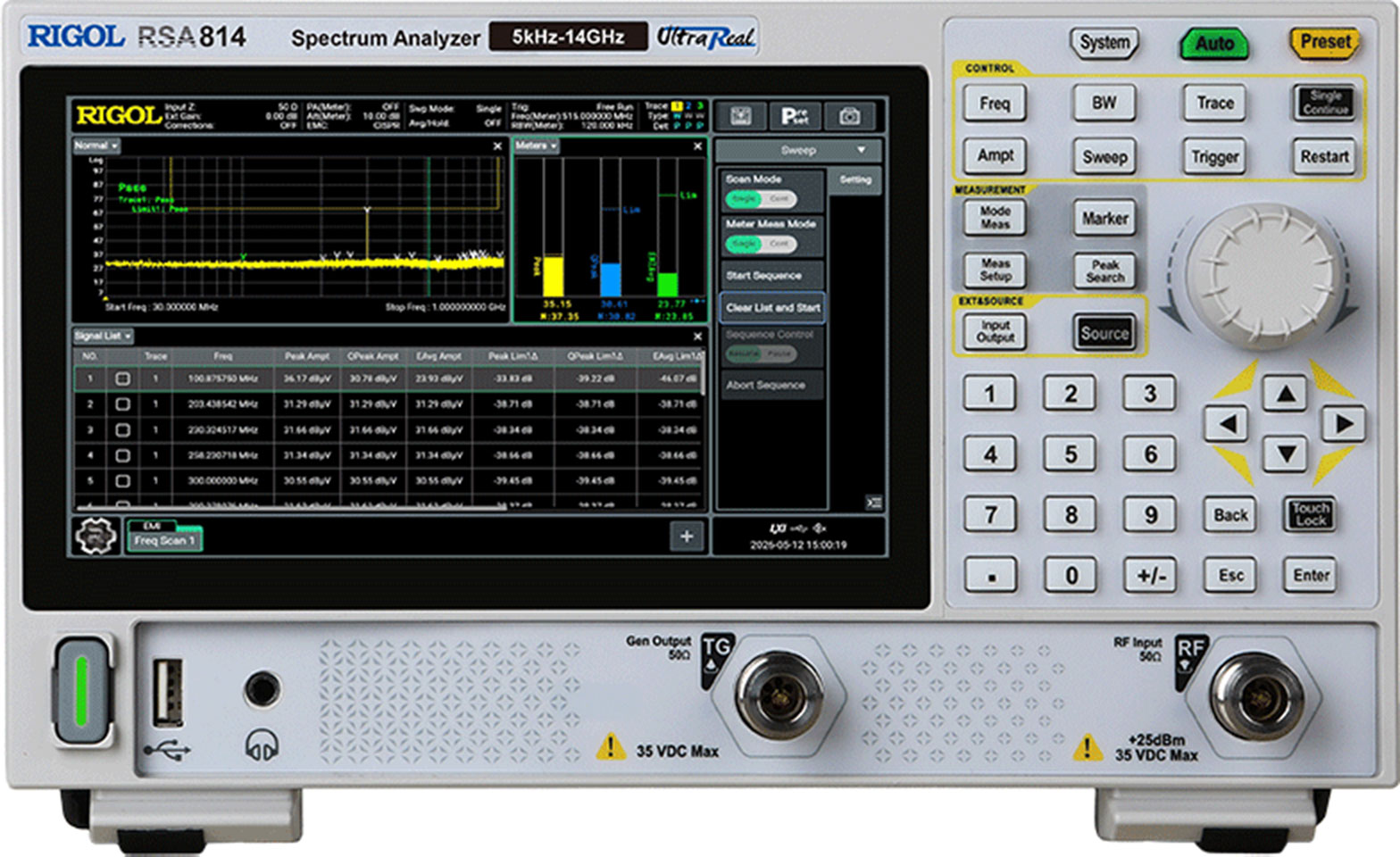Check the box in signal row 3
Viewport: 1400px width, 857px height.
(122, 430)
